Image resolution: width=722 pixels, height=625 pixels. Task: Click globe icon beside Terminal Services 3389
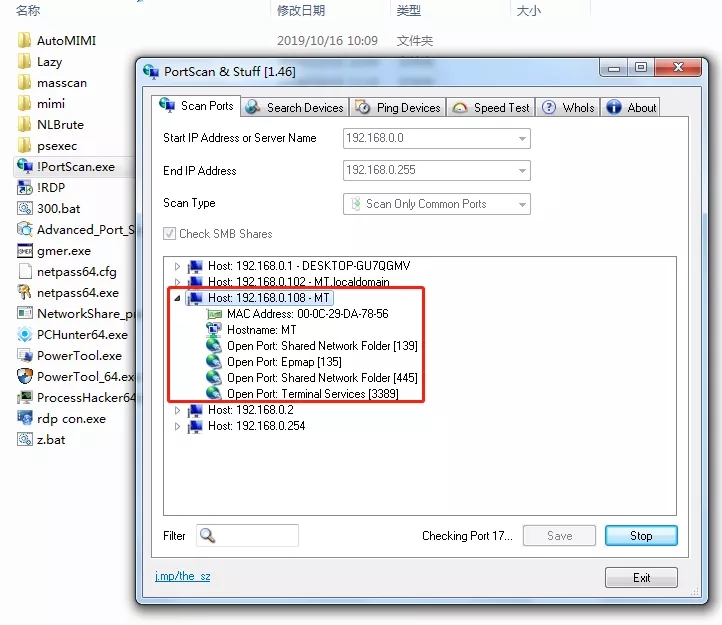click(x=213, y=394)
